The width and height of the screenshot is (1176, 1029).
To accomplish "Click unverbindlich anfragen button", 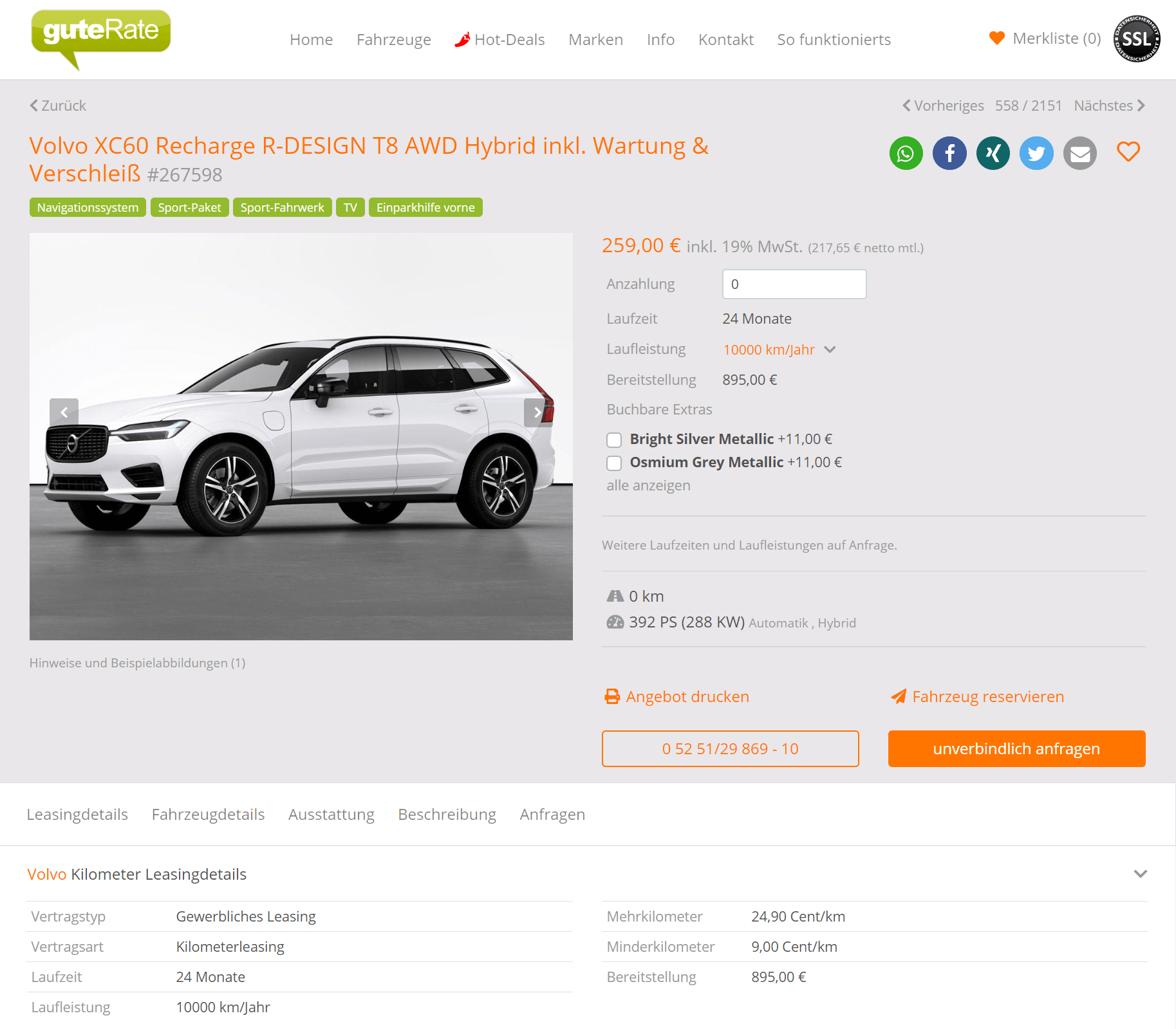I will pyautogui.click(x=1016, y=748).
